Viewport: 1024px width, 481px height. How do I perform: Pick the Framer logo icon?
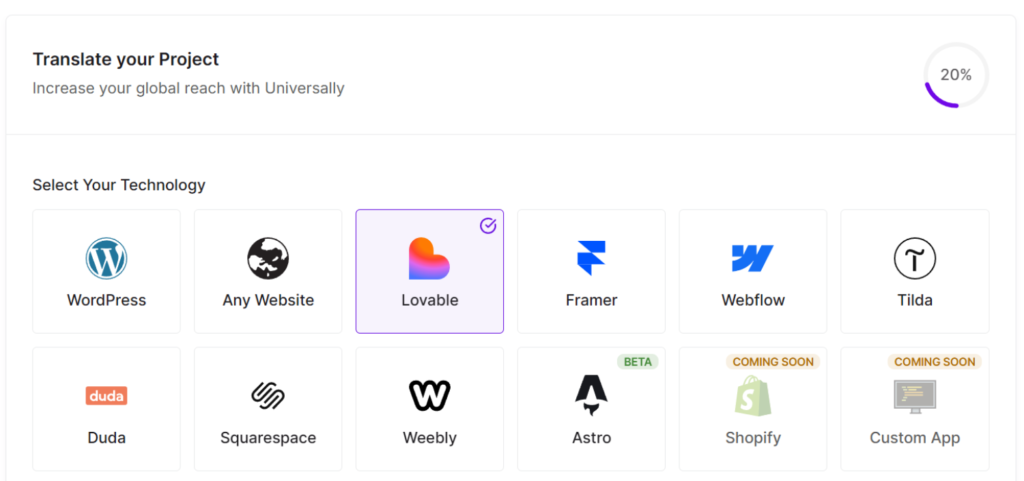pyautogui.click(x=591, y=258)
